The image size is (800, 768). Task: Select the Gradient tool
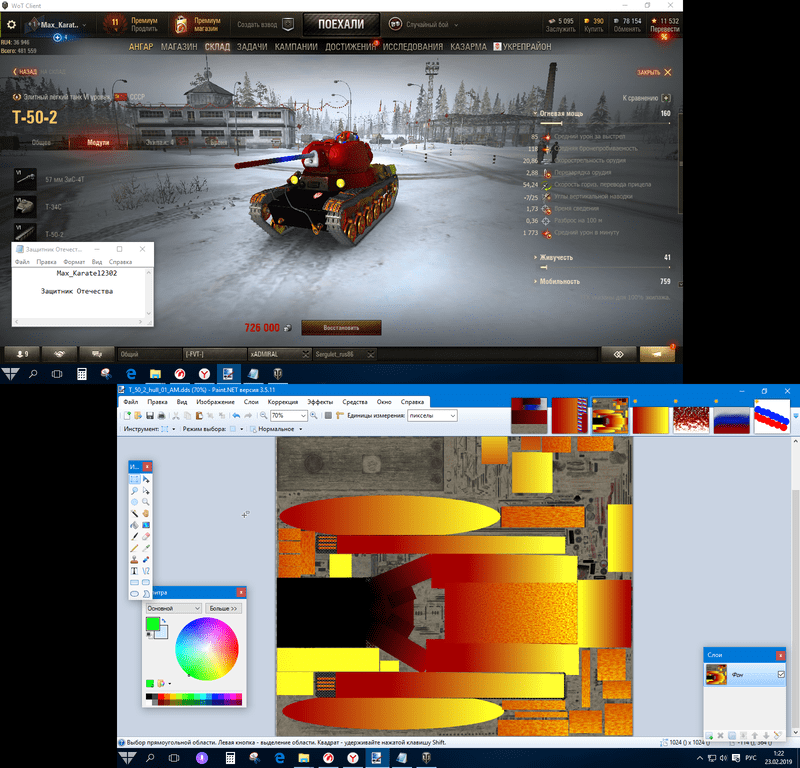coord(146,525)
